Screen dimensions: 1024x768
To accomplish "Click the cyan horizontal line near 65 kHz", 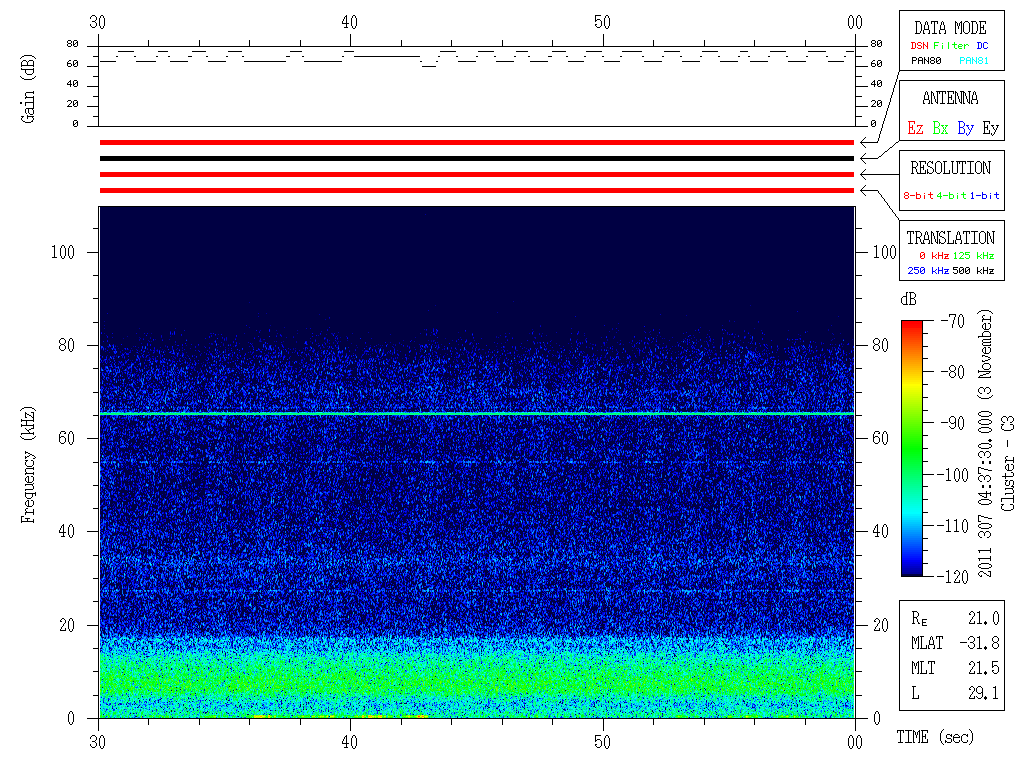I will coord(477,413).
